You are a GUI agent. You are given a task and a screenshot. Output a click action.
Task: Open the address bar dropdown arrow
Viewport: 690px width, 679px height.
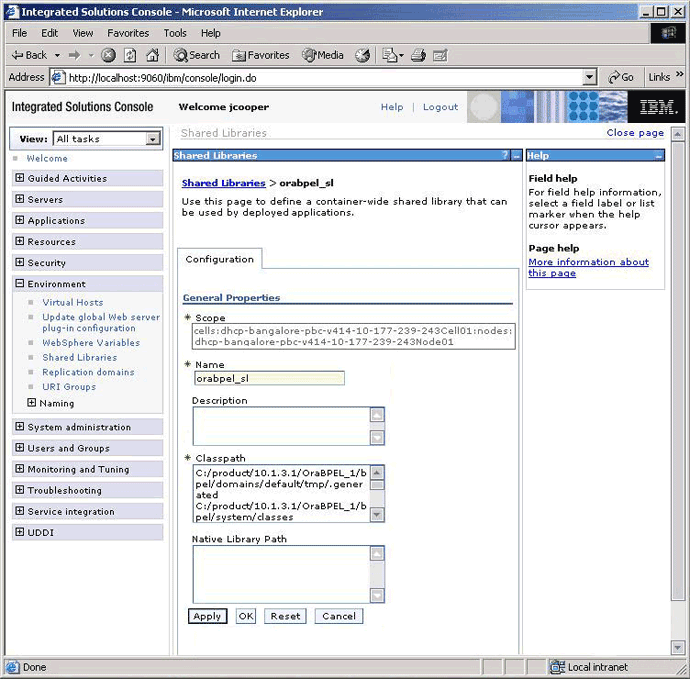(589, 77)
